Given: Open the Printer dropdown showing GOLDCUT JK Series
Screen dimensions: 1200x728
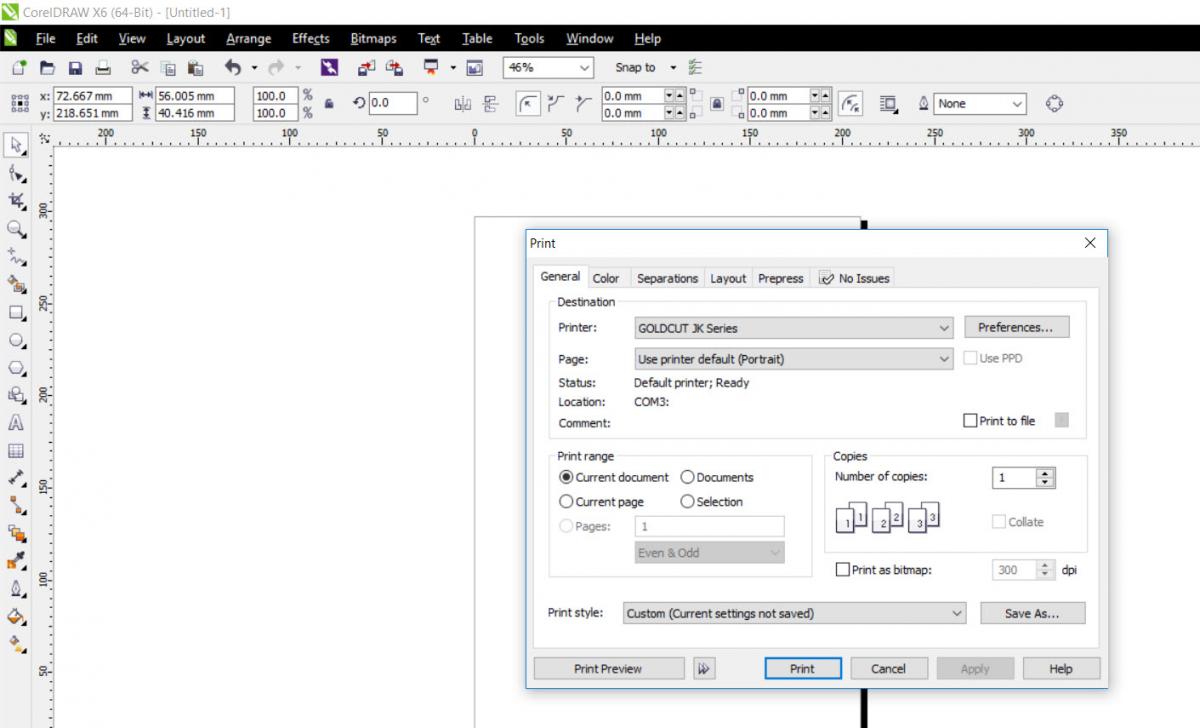Looking at the screenshot, I should click(x=794, y=328).
